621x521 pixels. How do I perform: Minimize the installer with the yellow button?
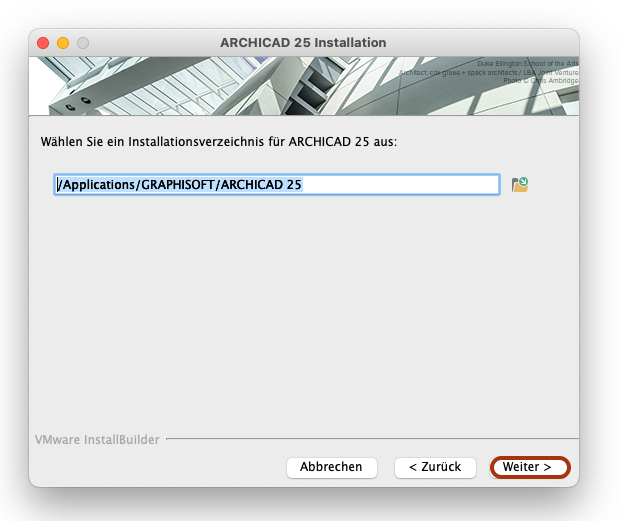63,43
